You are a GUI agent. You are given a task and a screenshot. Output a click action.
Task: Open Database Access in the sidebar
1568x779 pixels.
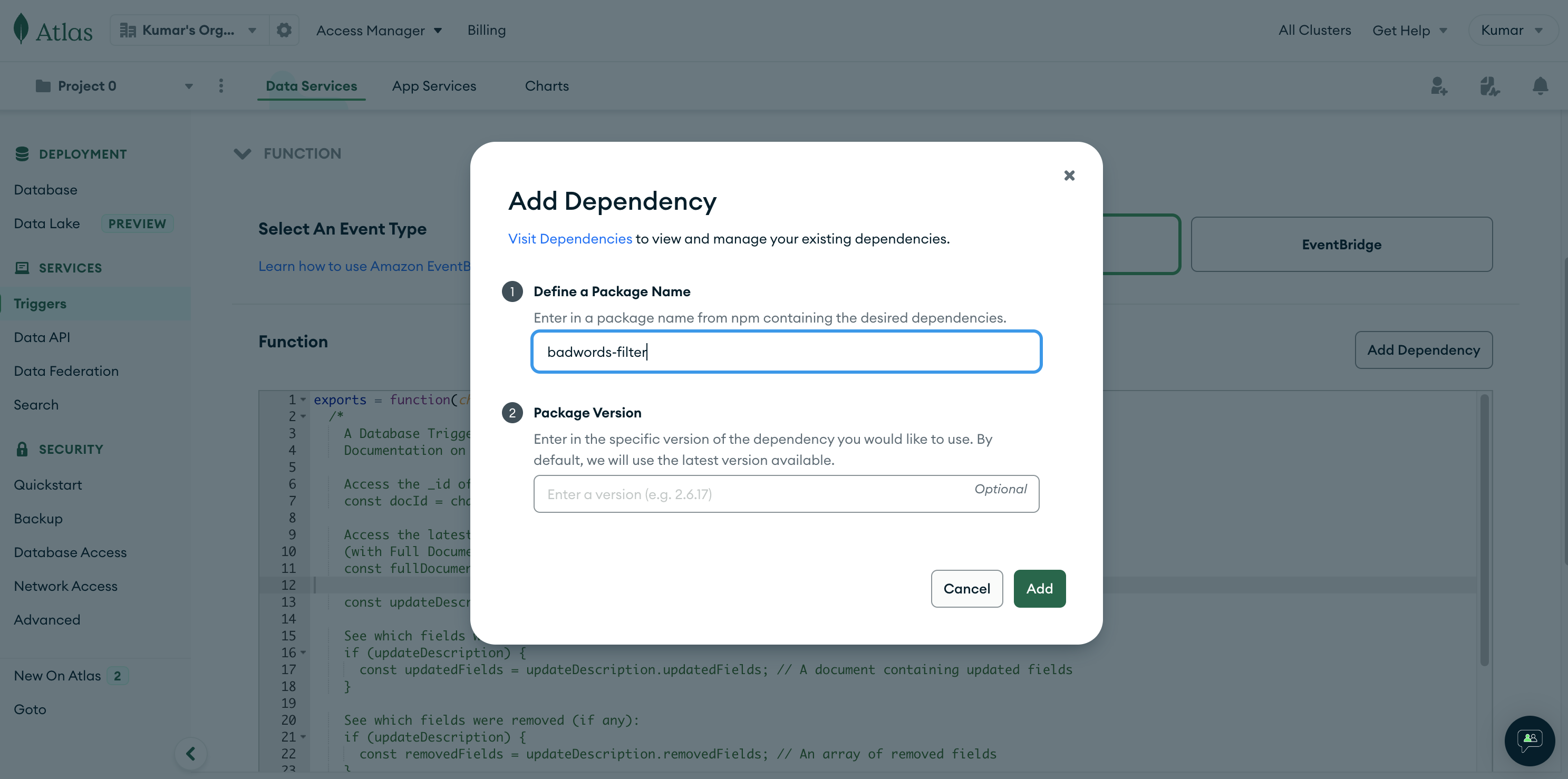click(71, 552)
